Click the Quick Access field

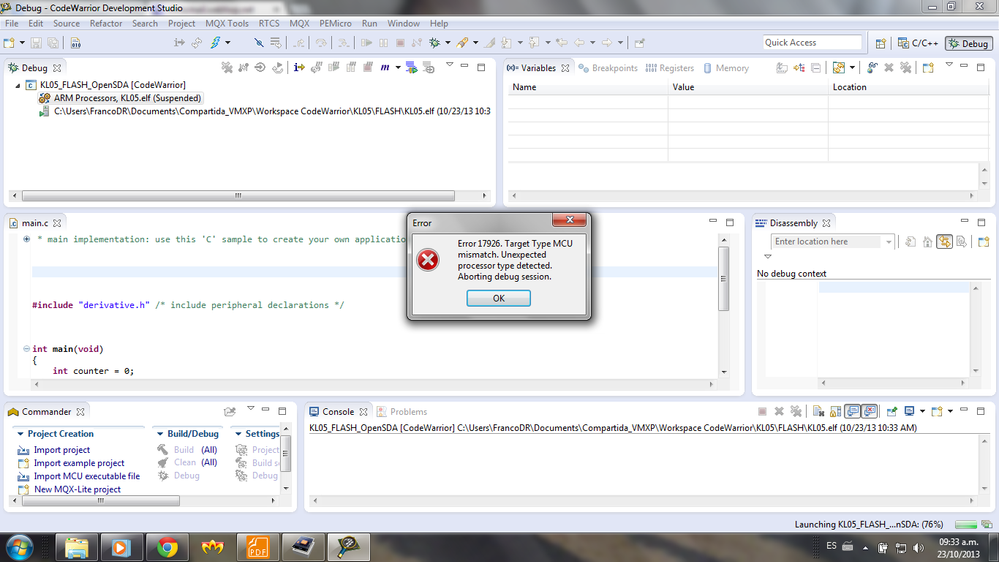click(x=812, y=43)
